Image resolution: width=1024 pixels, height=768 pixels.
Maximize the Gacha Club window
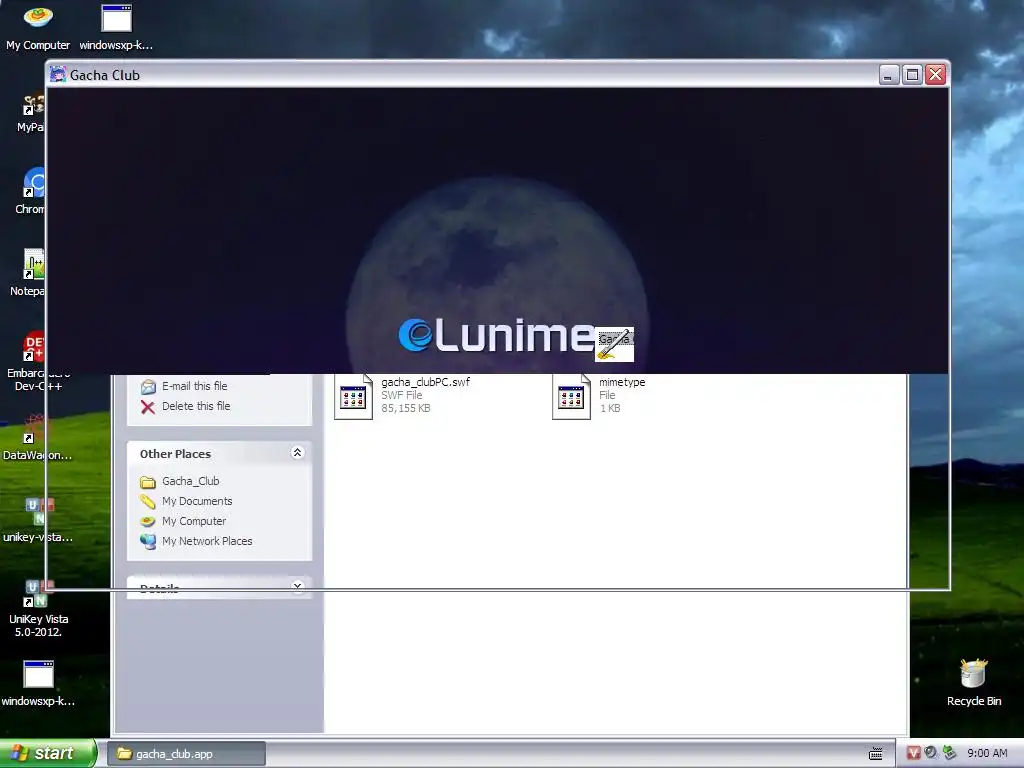912,75
